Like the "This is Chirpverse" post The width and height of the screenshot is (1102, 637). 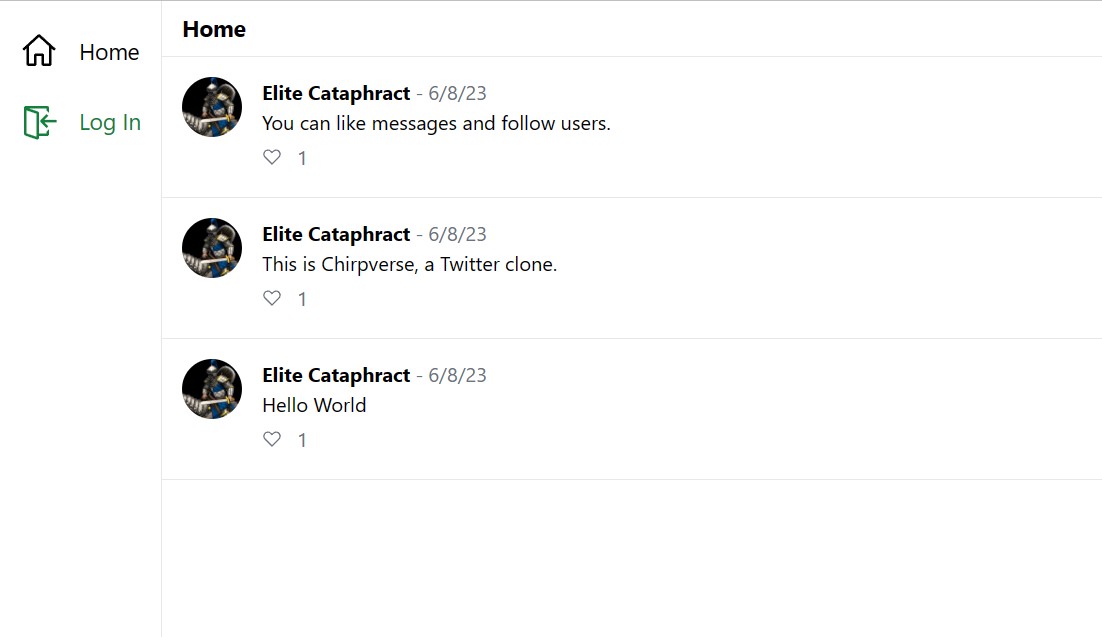coord(272,298)
